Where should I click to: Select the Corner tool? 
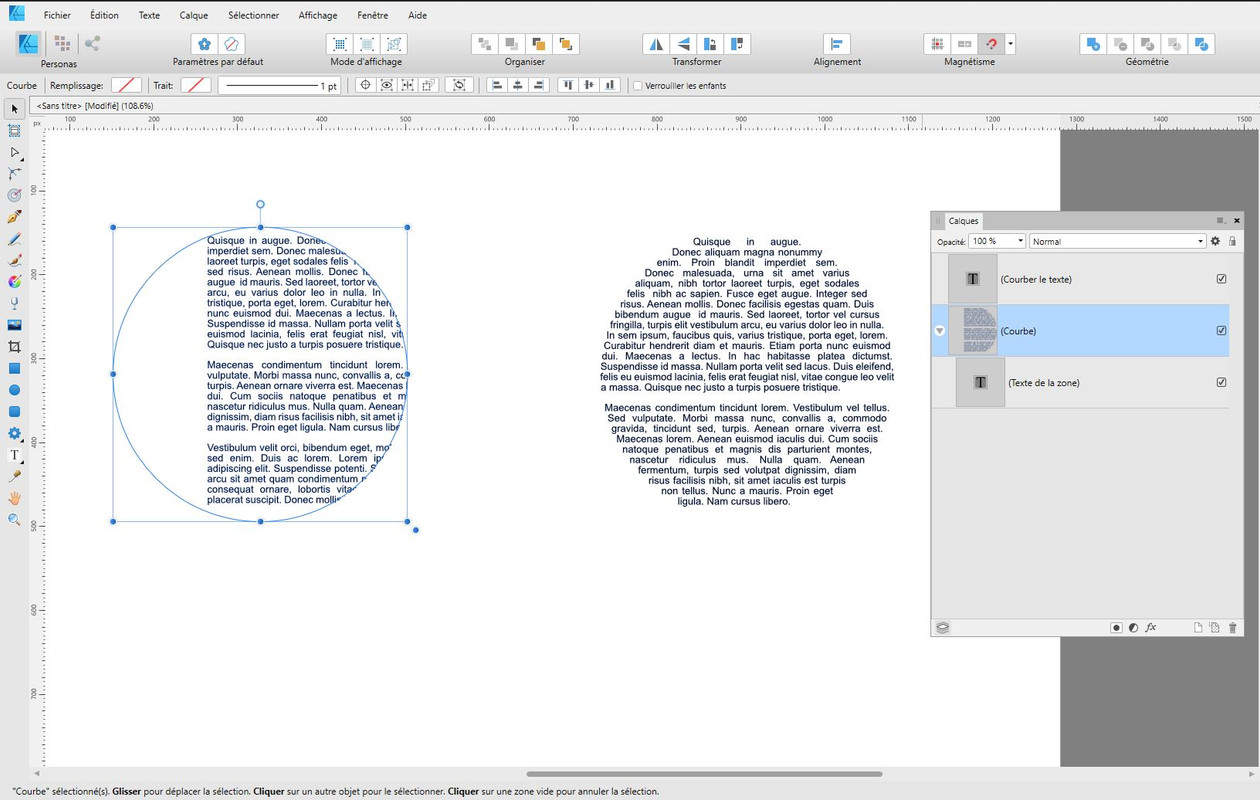(14, 174)
